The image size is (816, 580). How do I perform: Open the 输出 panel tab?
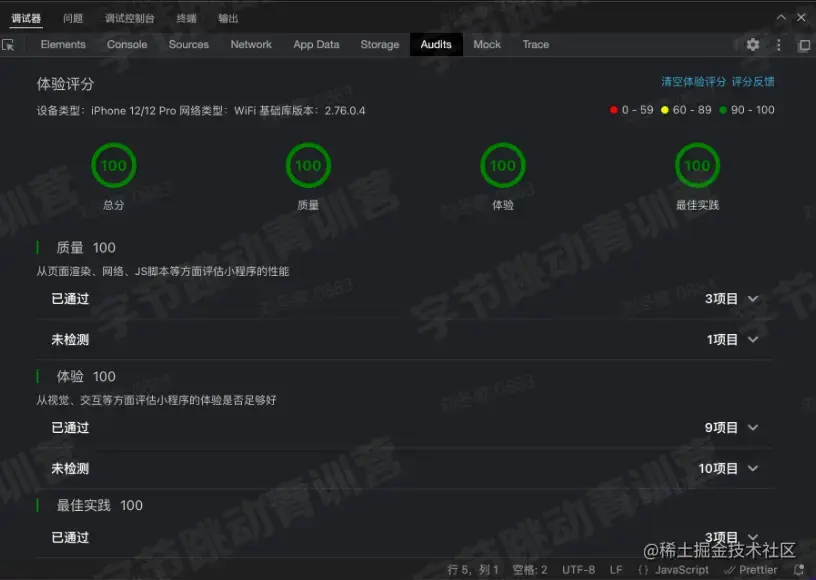[x=228, y=19]
